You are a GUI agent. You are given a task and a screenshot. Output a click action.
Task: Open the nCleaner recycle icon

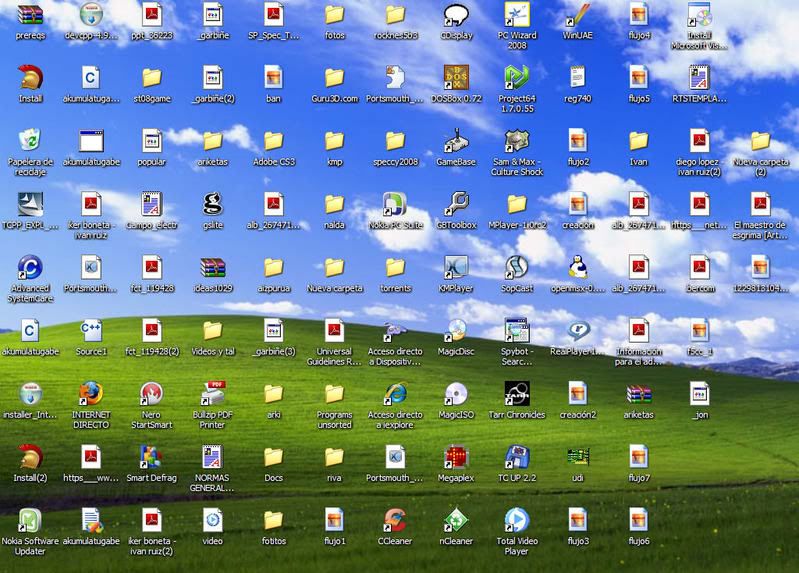tap(456, 520)
